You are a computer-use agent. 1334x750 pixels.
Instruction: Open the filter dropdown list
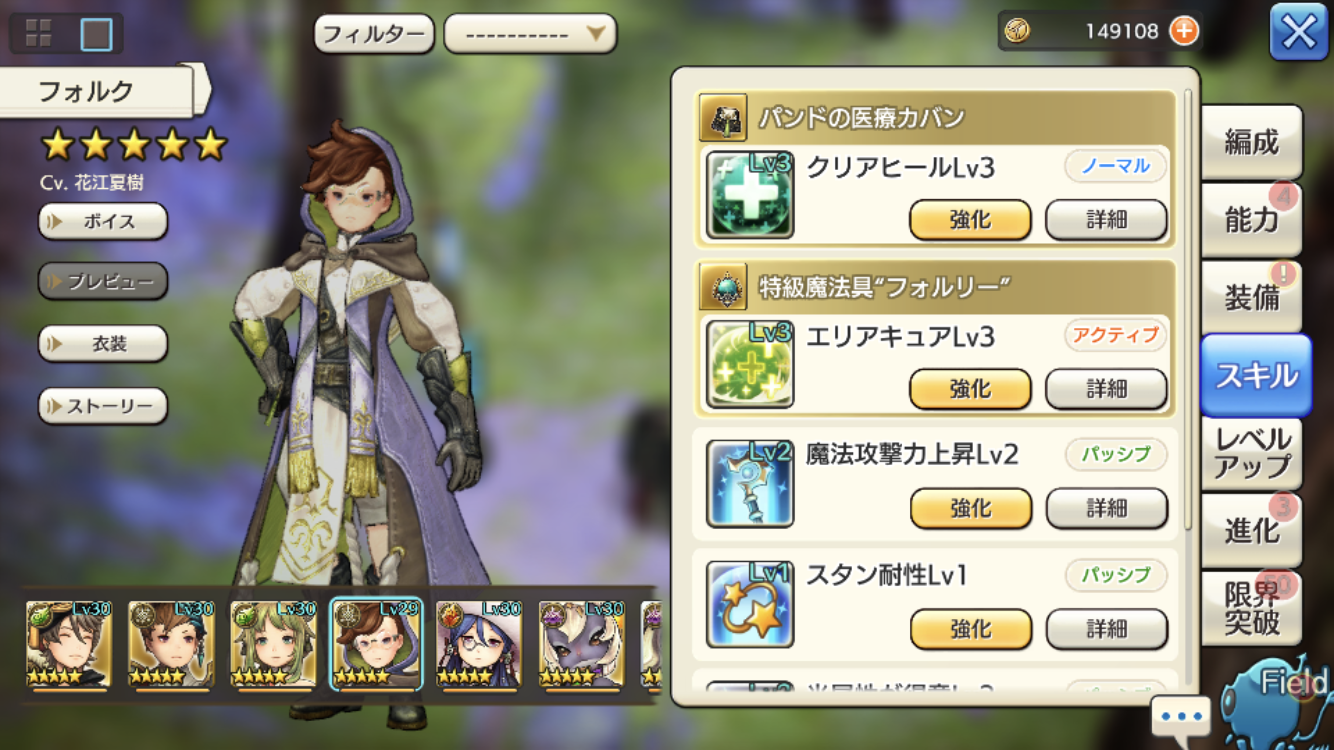click(x=530, y=34)
